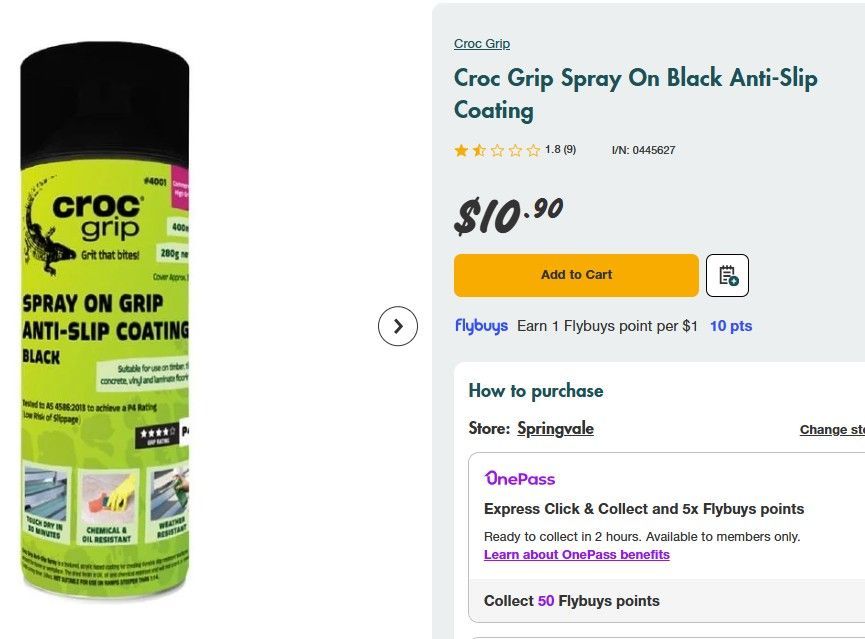Open the Croc Grip brand link
The width and height of the screenshot is (865, 639).
click(x=482, y=44)
